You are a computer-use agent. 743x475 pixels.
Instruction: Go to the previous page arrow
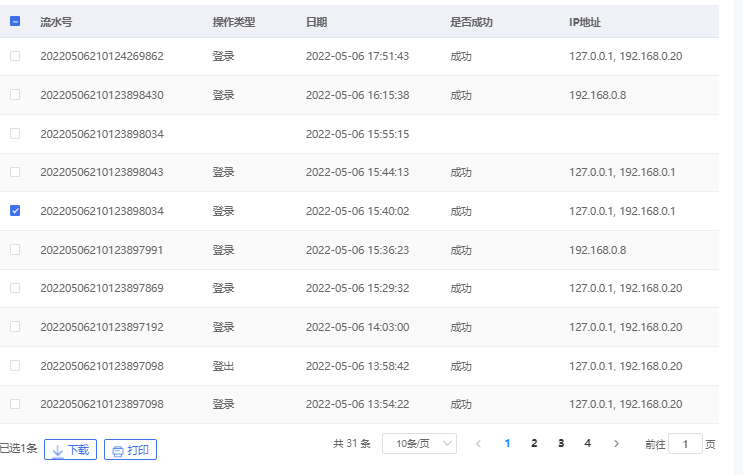(x=479, y=443)
